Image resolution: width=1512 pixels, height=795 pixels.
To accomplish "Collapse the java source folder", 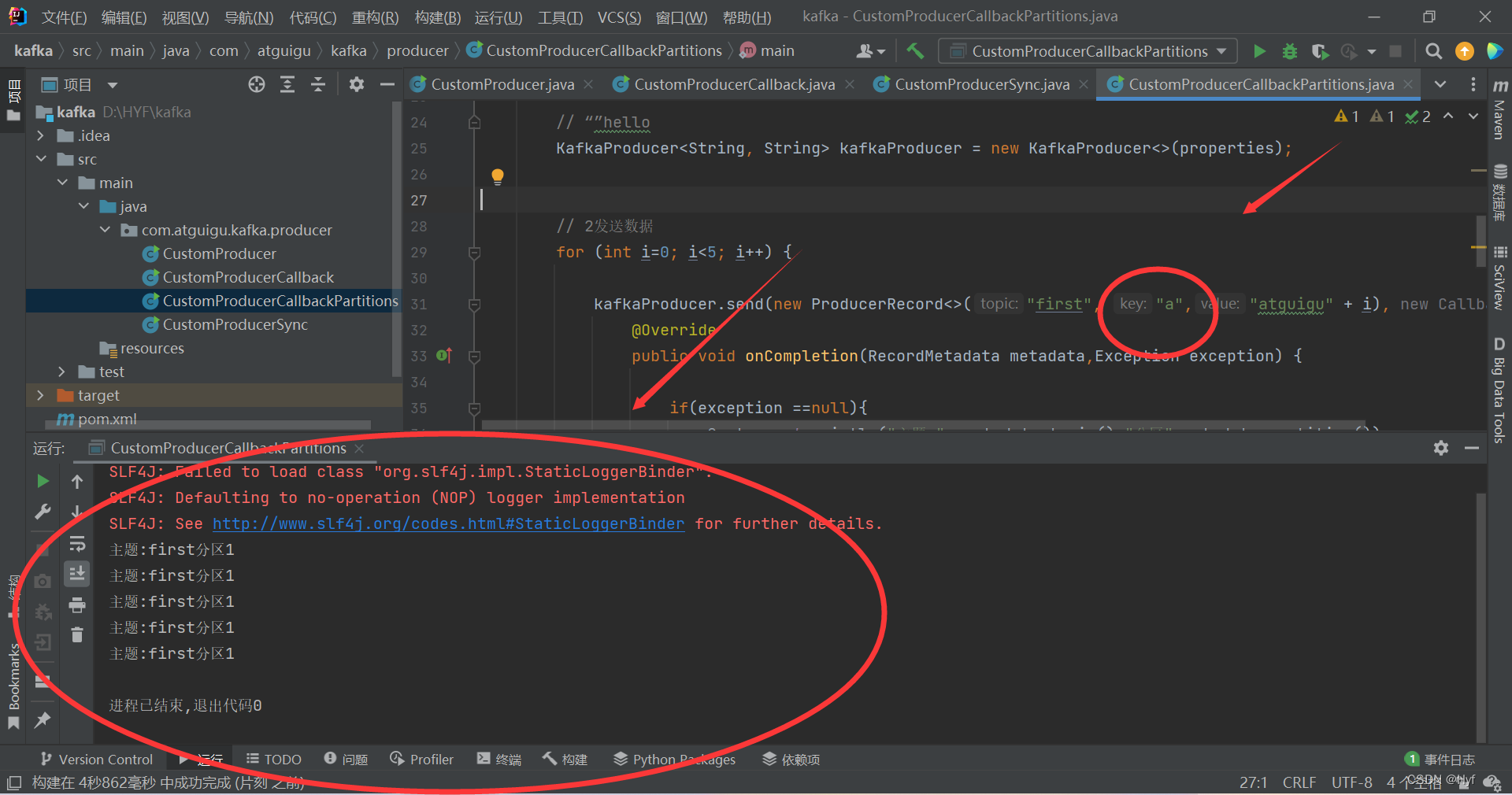I will tap(83, 206).
